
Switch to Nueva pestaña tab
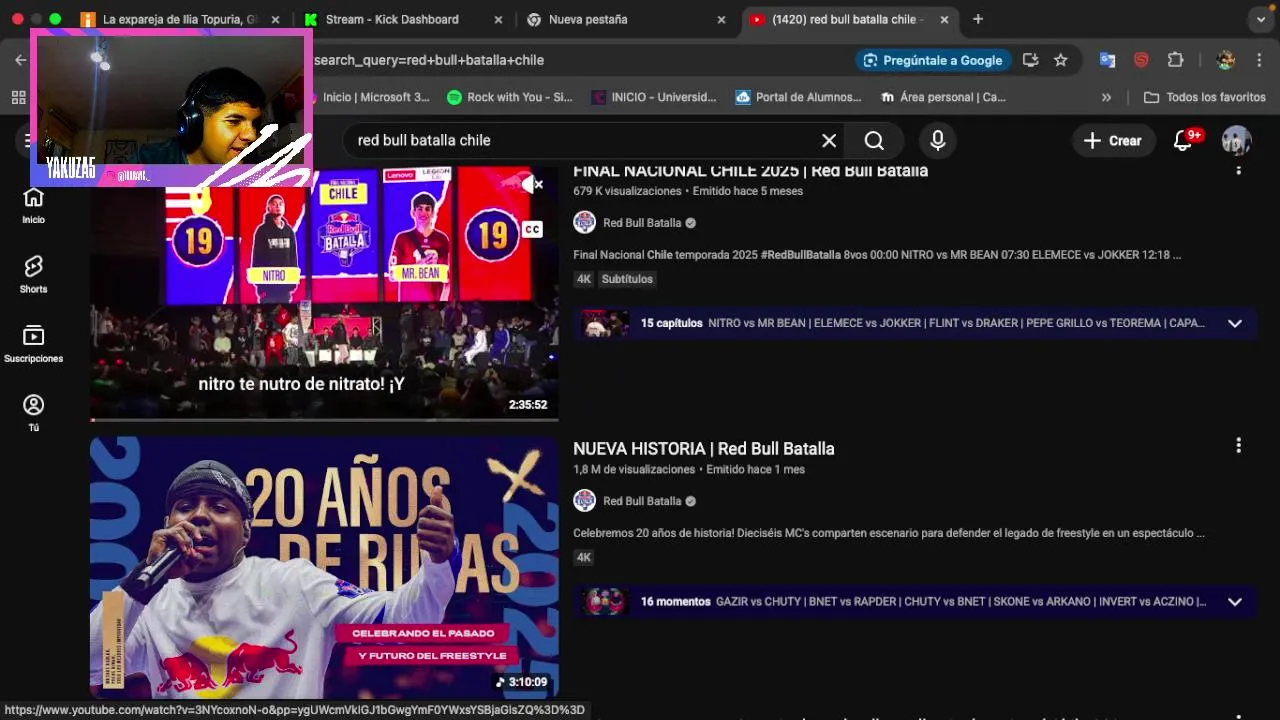pos(588,19)
